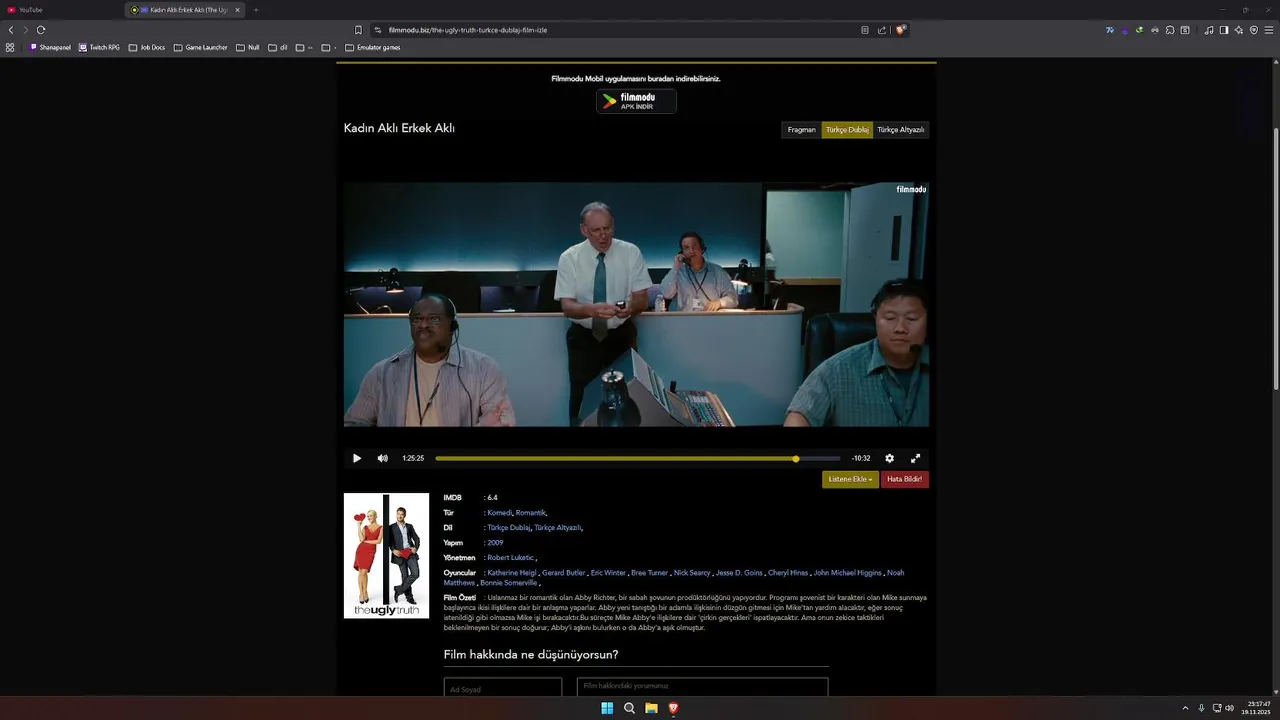
Task: Click the address bar URL
Action: coord(468,30)
